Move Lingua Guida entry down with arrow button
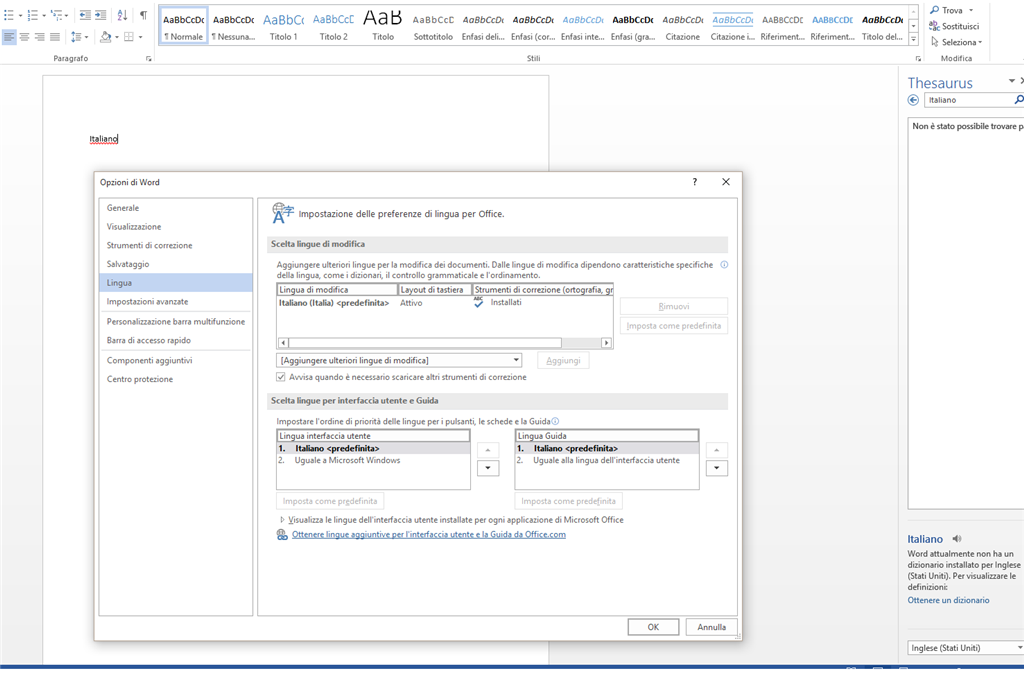Viewport: 1024px width, 693px height. pos(716,468)
